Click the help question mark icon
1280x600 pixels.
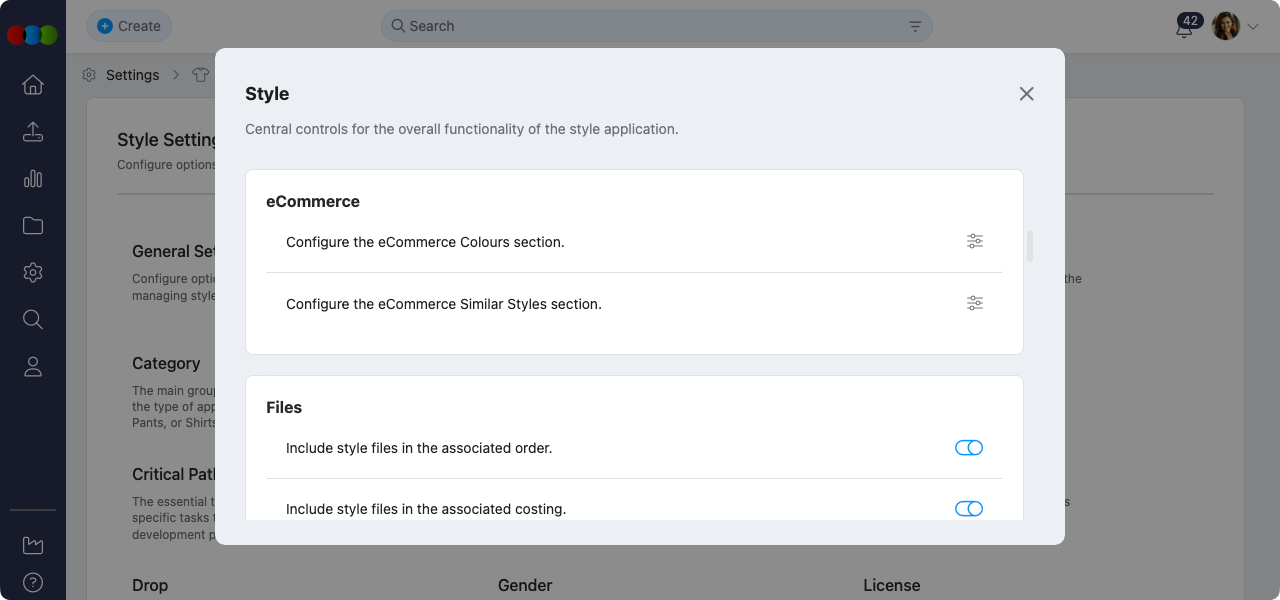[33, 582]
